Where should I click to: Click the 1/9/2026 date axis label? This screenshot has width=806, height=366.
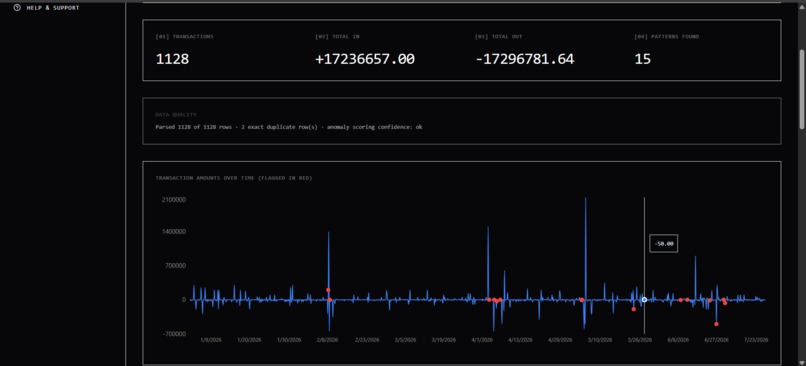pyautogui.click(x=211, y=340)
